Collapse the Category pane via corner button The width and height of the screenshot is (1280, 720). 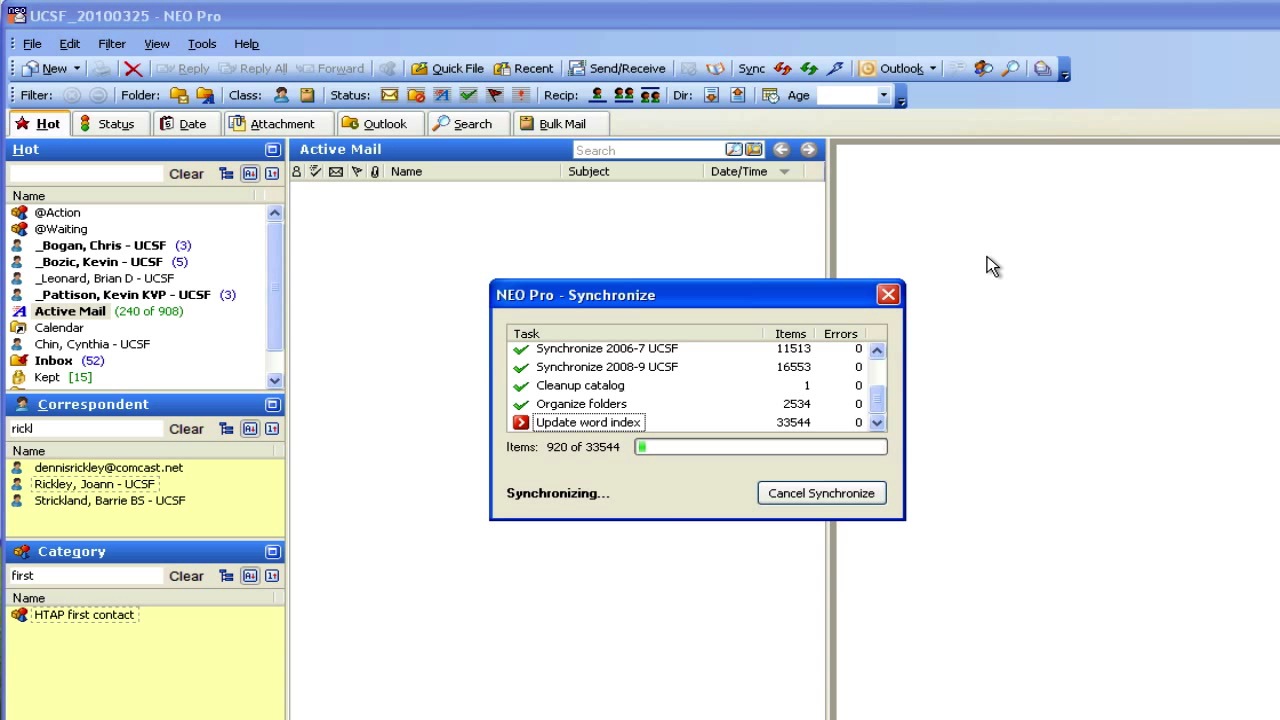pyautogui.click(x=272, y=552)
